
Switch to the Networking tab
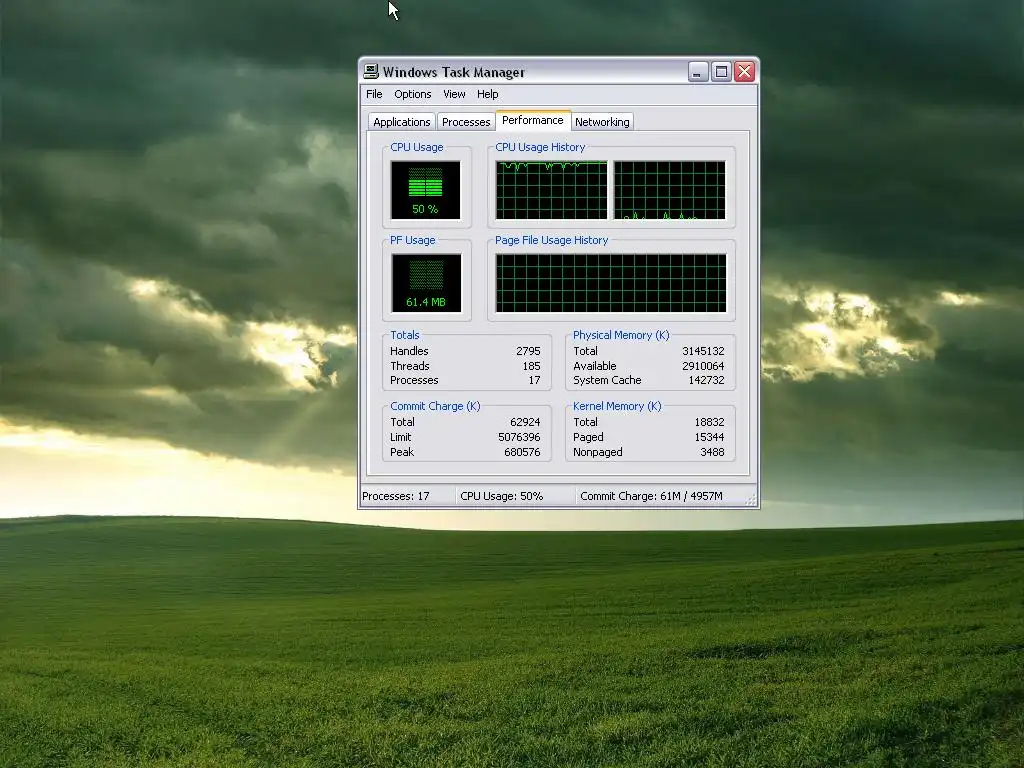(x=602, y=122)
